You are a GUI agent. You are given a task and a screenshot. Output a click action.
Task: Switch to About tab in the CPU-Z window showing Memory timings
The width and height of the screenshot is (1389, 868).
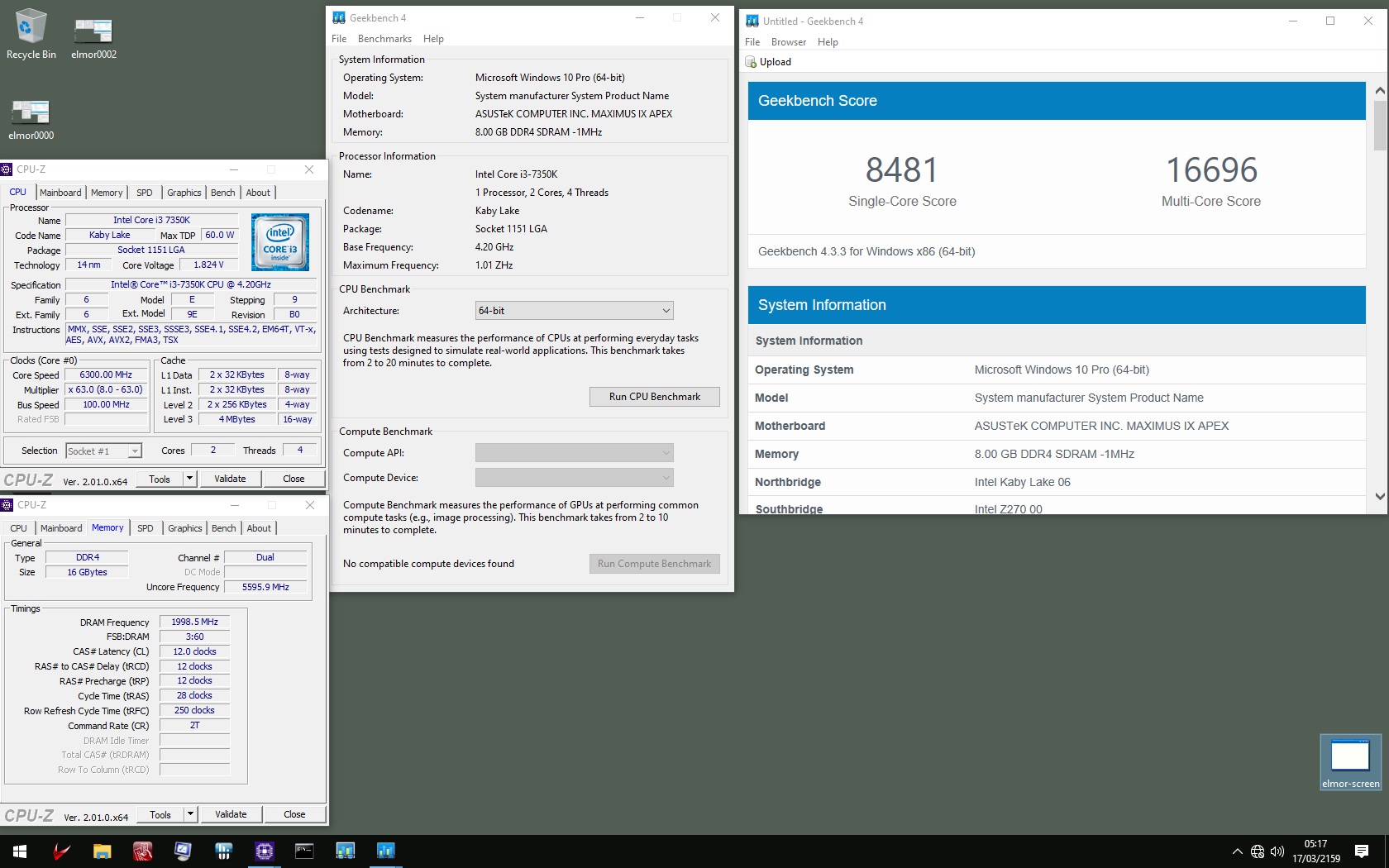pyautogui.click(x=259, y=528)
